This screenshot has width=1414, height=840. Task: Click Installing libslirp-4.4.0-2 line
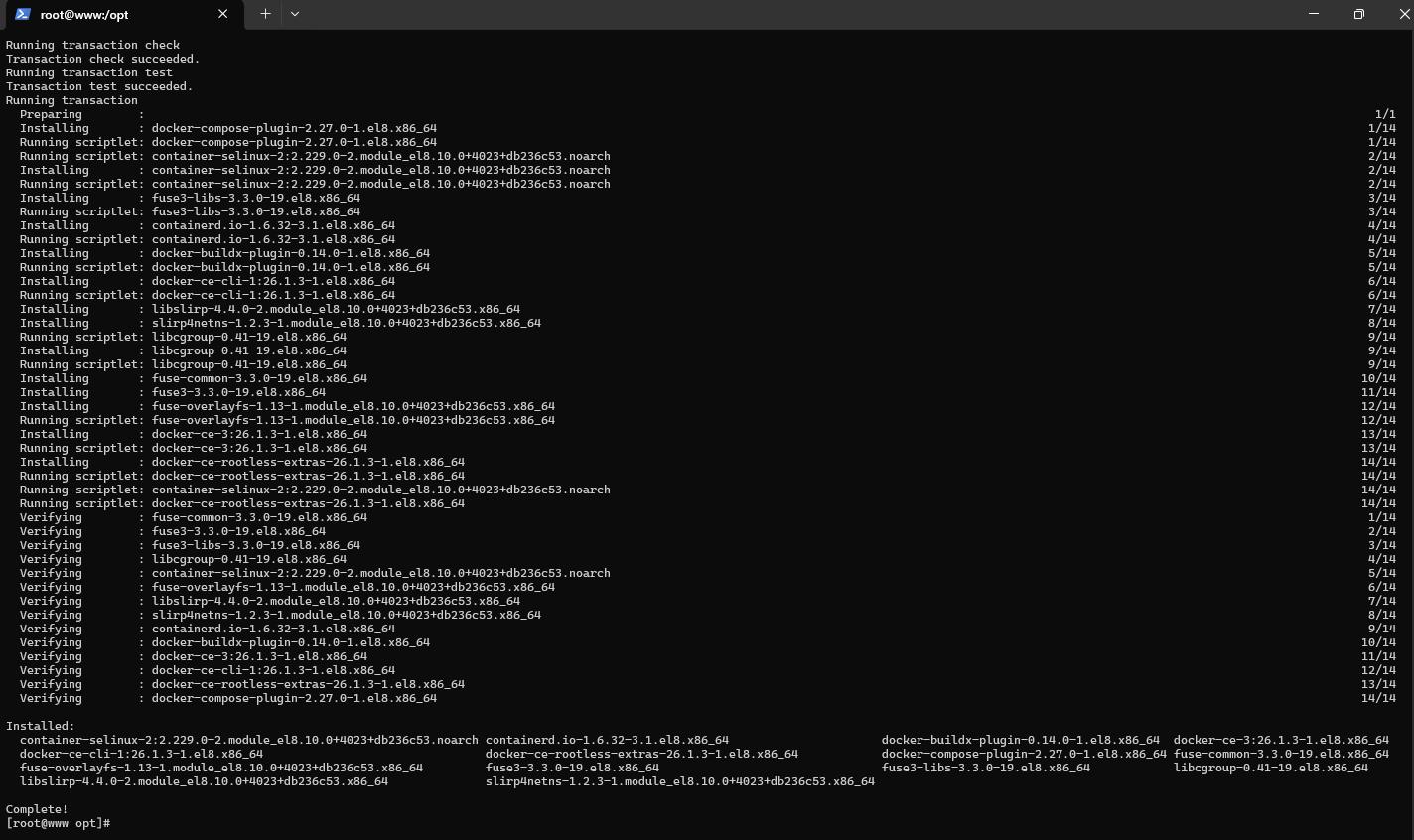[x=707, y=309]
